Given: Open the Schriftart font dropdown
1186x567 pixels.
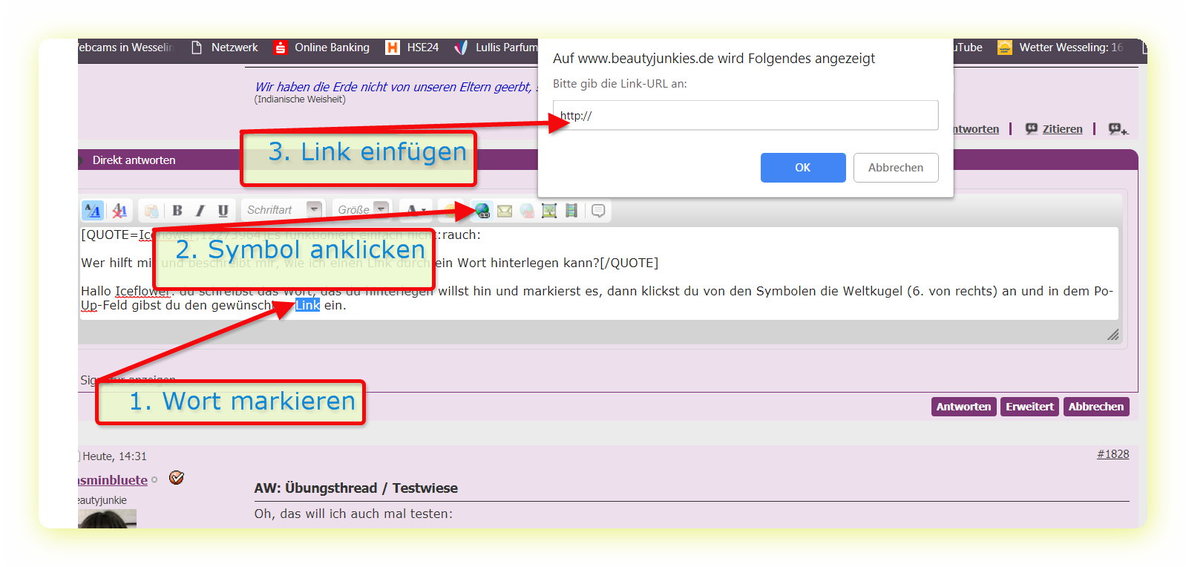Looking at the screenshot, I should pyautogui.click(x=284, y=210).
